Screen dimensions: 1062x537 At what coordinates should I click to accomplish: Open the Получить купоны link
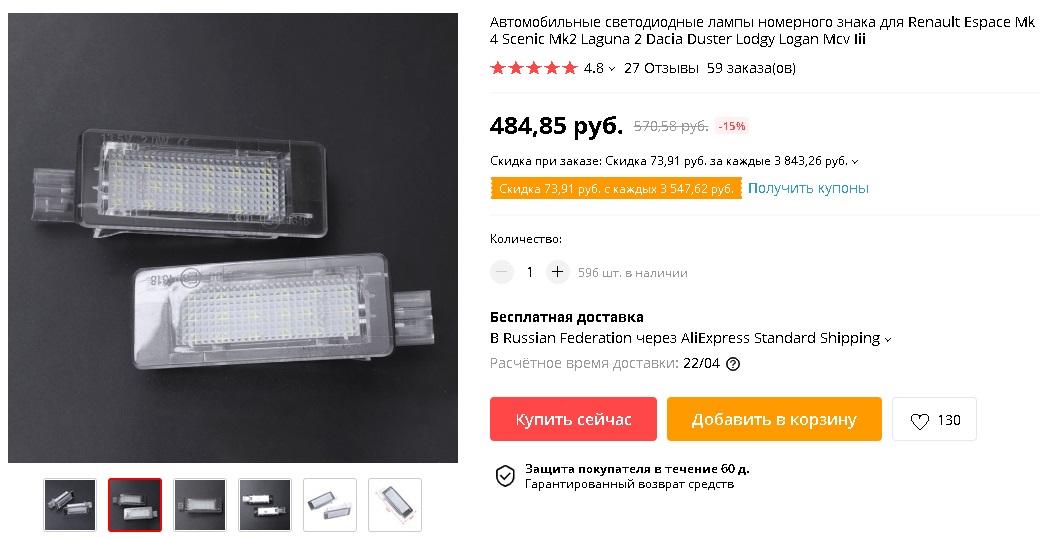[x=808, y=188]
